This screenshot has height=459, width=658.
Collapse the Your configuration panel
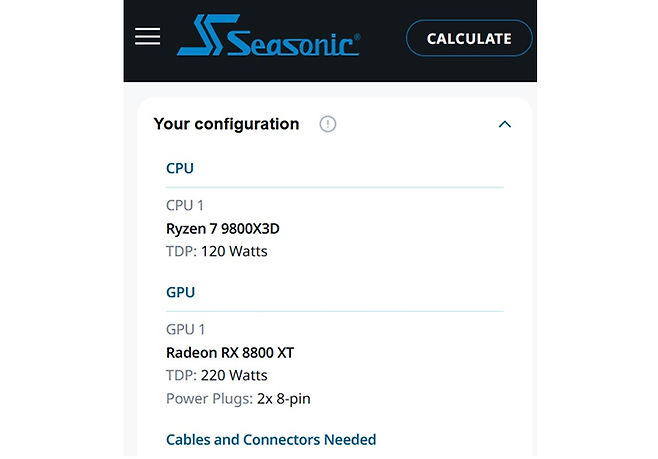coord(504,125)
